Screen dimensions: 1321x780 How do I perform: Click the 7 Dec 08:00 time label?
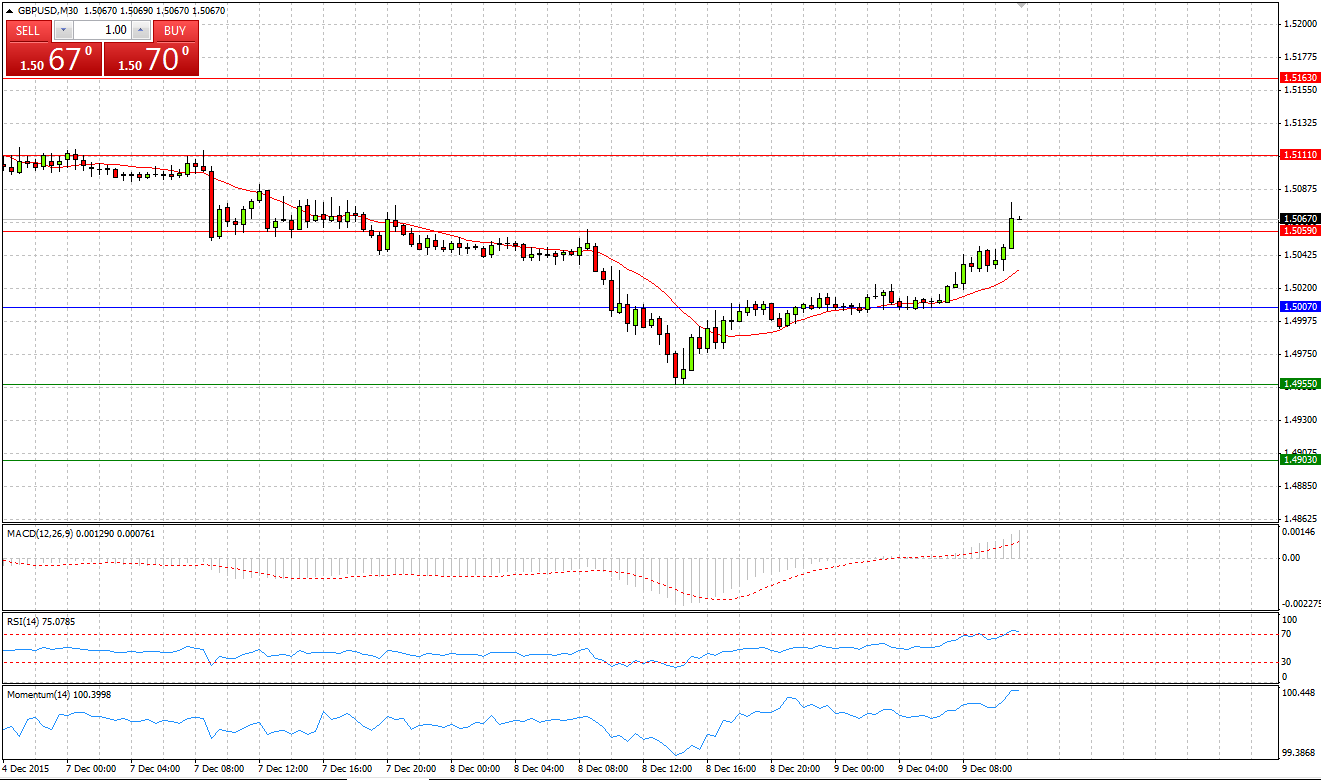[221, 769]
